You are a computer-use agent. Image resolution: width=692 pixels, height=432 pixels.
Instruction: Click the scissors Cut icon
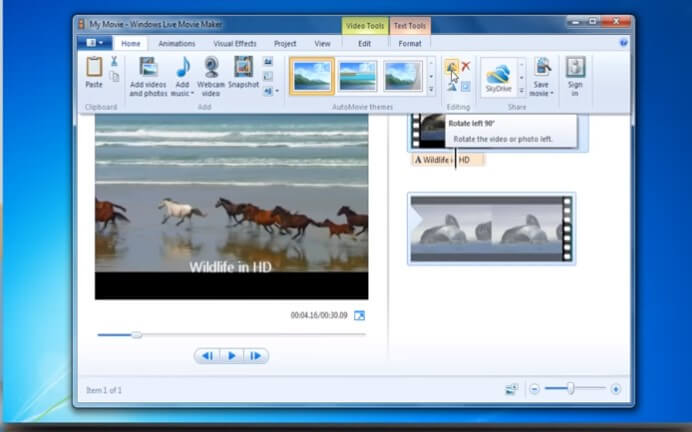pos(114,61)
